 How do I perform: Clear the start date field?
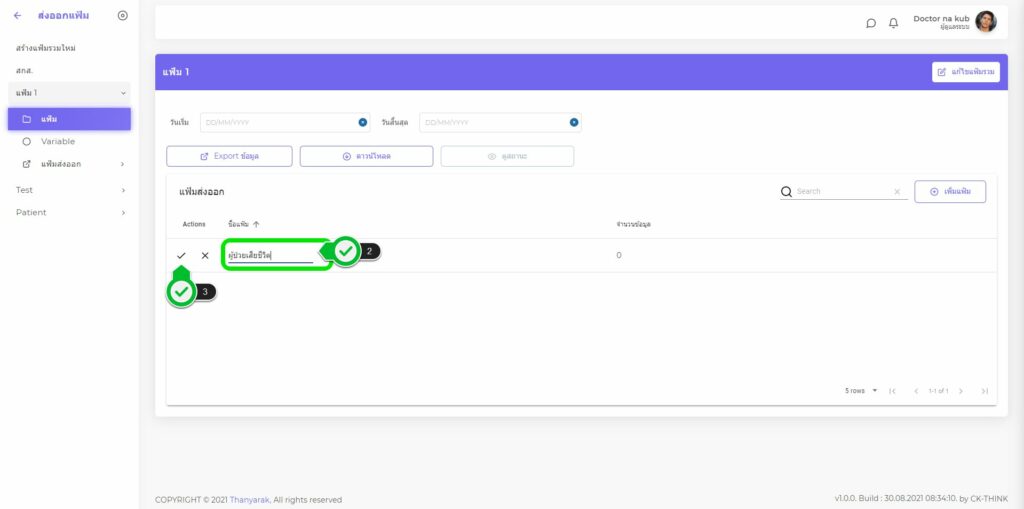362,123
